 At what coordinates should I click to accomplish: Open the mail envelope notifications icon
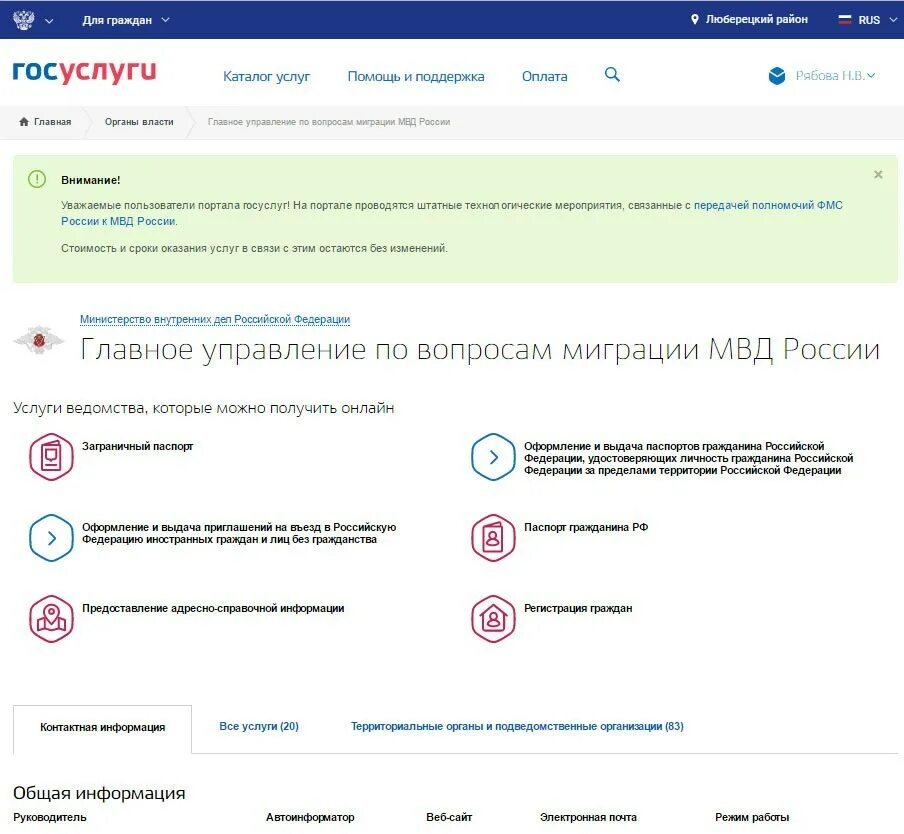click(x=777, y=76)
